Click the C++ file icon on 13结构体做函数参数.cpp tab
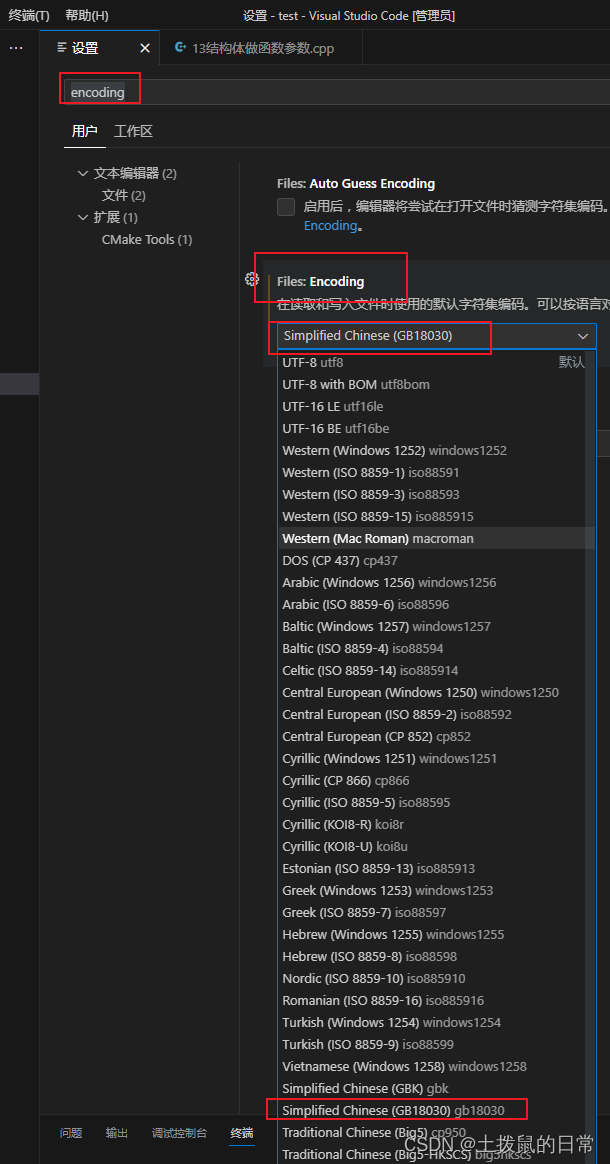The image size is (610, 1164). [180, 48]
